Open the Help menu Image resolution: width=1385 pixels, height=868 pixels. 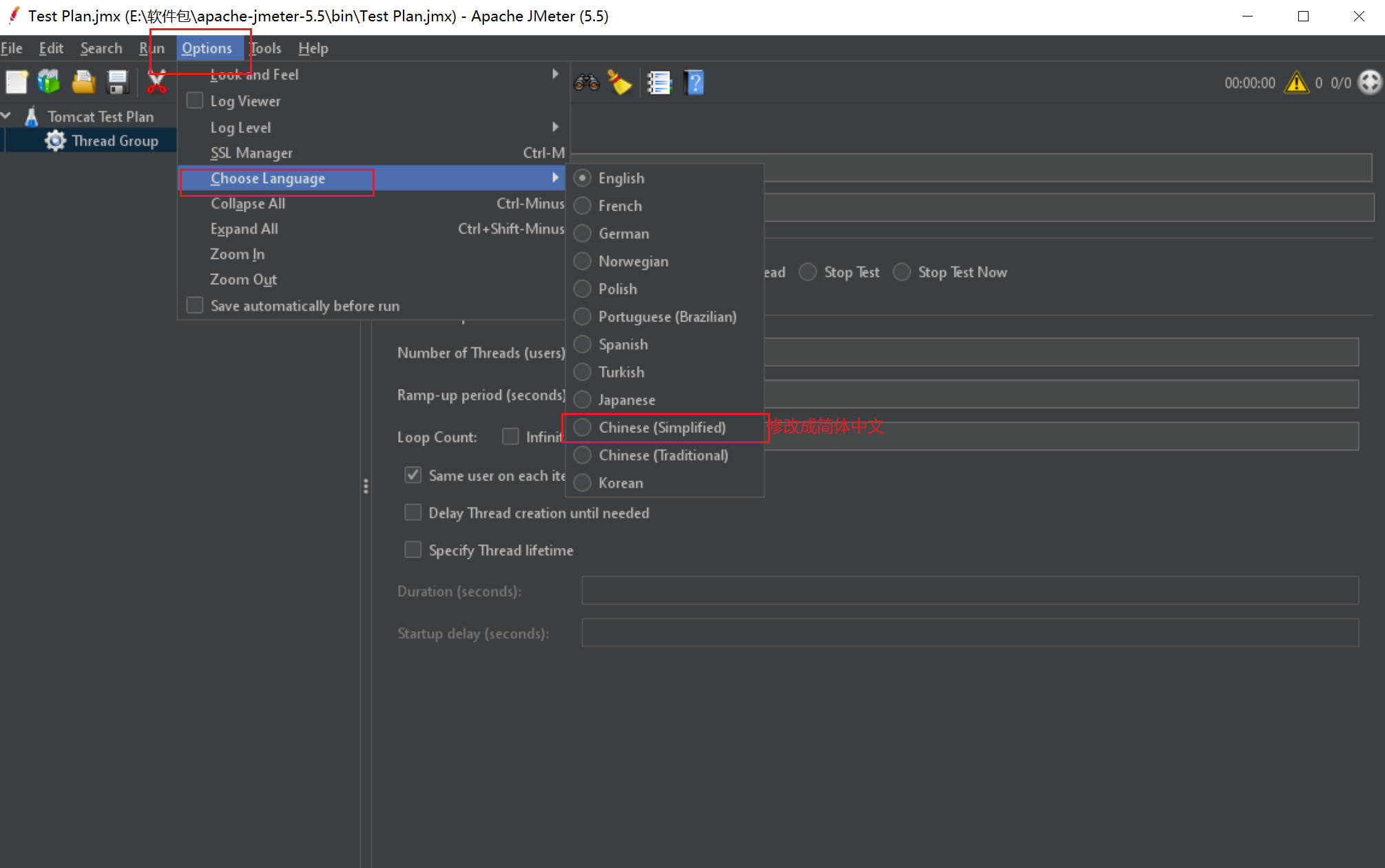[313, 48]
